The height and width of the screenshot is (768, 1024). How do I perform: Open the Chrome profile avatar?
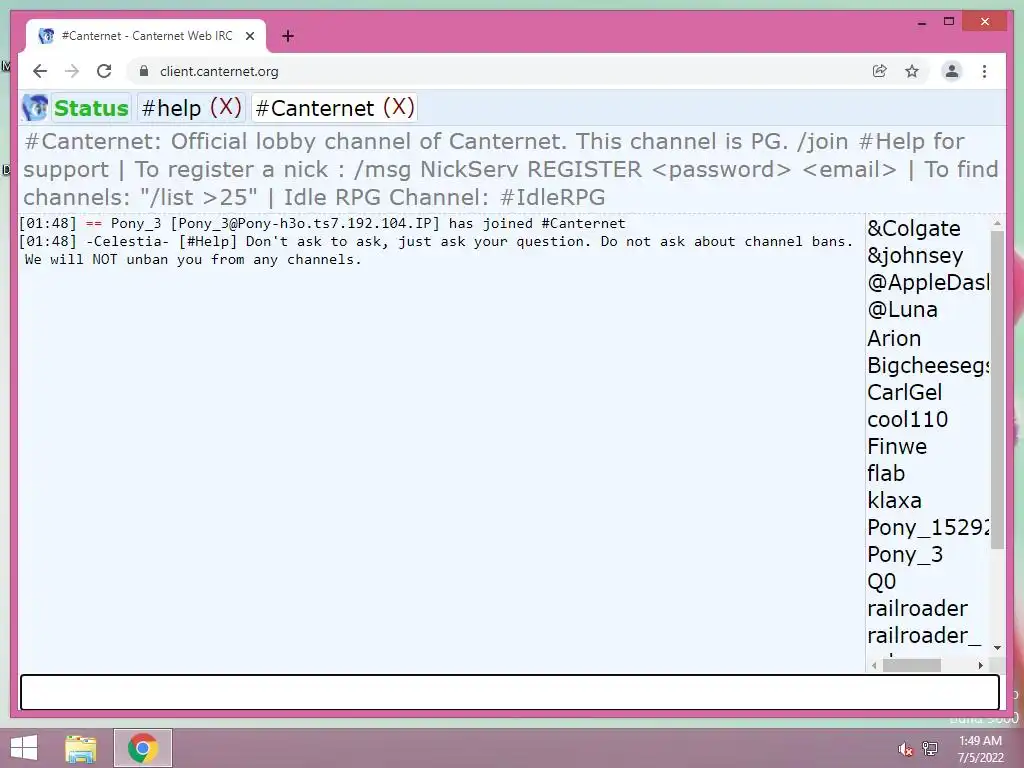pos(952,71)
